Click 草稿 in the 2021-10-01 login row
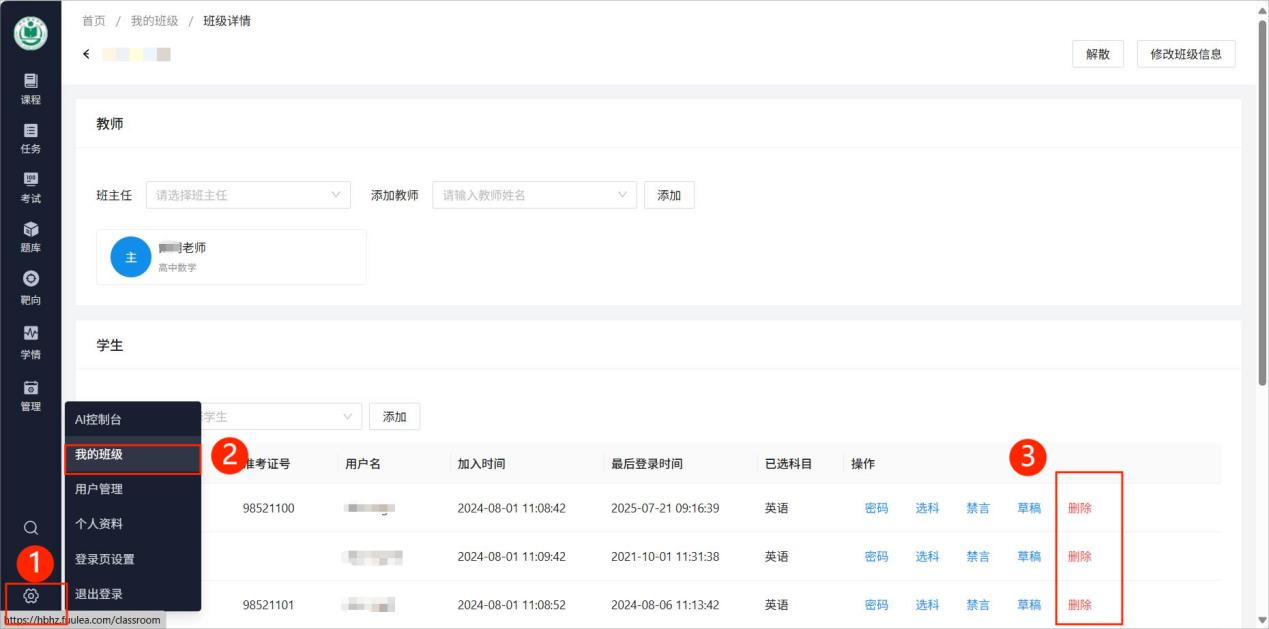This screenshot has height=629, width=1269. (1029, 557)
